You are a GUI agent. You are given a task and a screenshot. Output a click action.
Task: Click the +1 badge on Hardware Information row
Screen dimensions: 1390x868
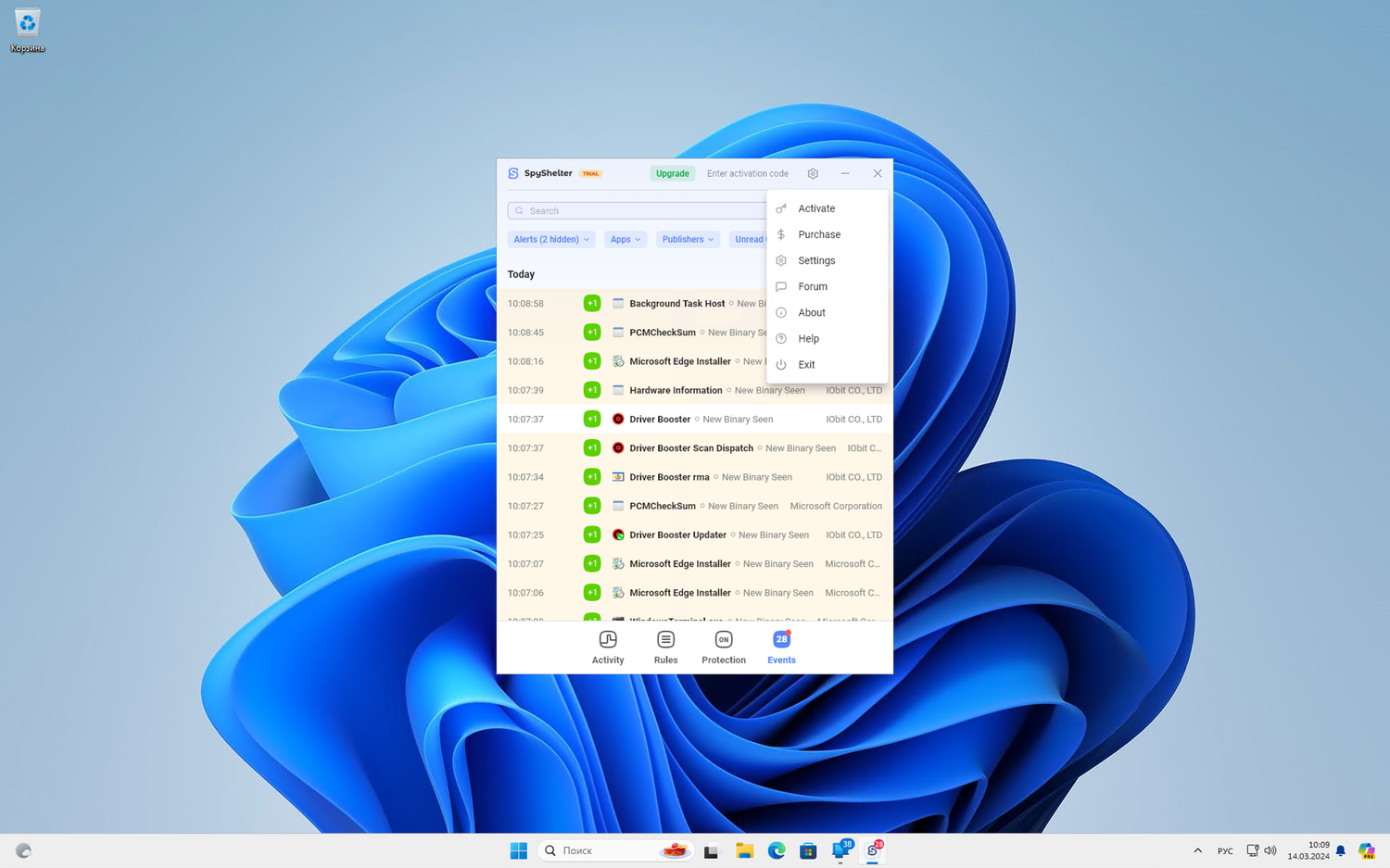pyautogui.click(x=592, y=390)
